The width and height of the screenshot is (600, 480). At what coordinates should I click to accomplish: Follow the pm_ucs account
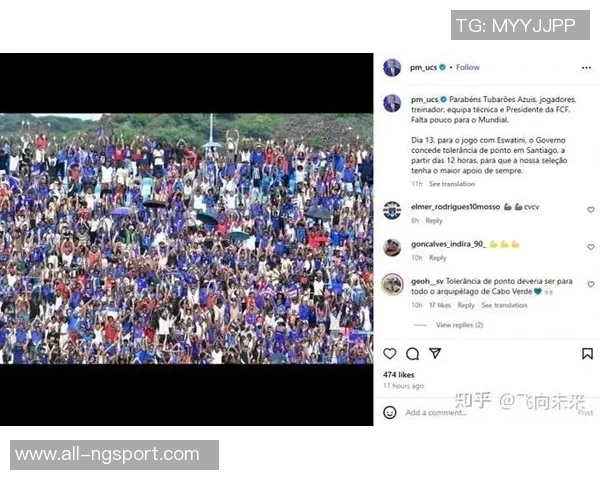point(468,67)
